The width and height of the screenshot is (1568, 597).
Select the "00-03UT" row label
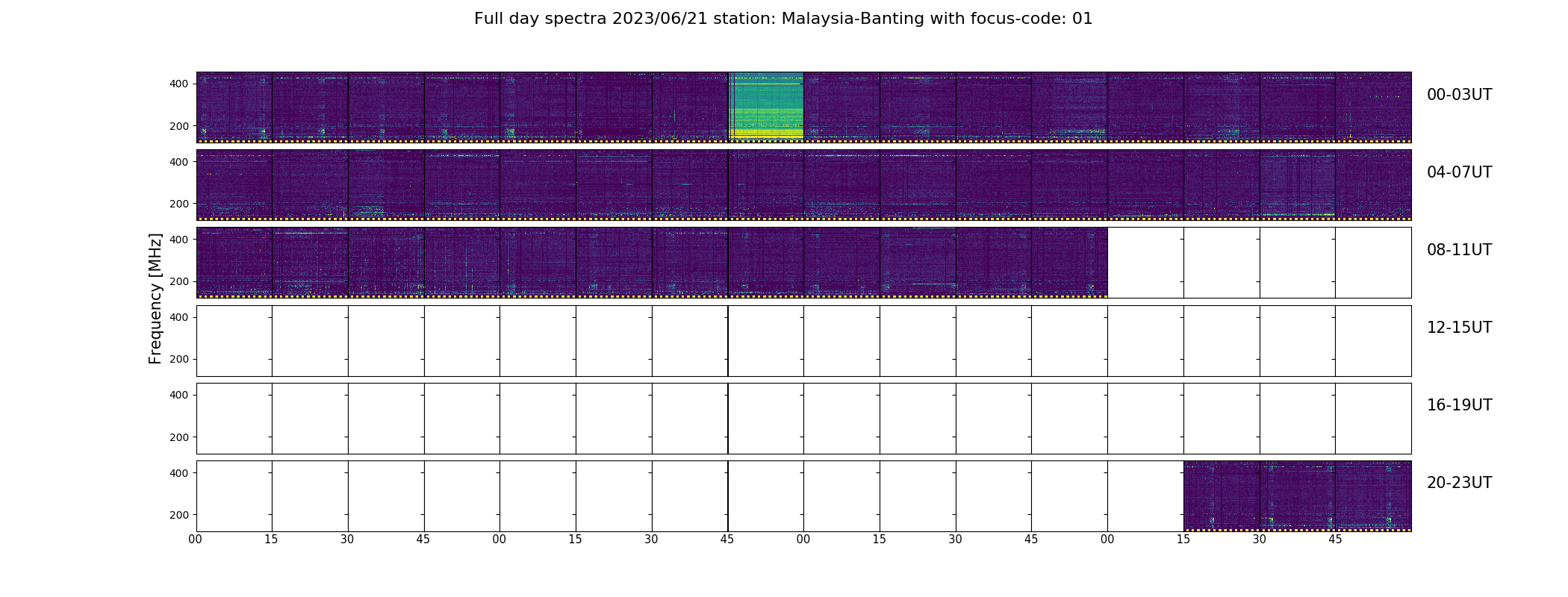click(1459, 95)
